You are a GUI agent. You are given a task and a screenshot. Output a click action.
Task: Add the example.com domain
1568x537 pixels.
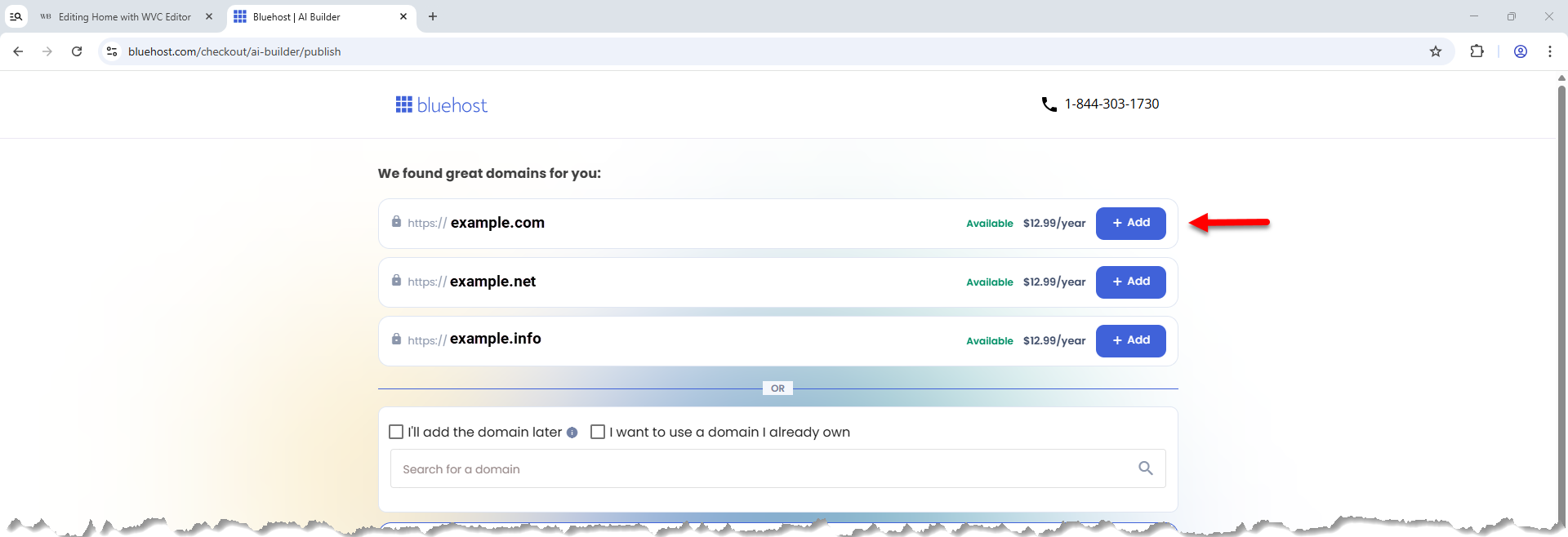[x=1130, y=223]
